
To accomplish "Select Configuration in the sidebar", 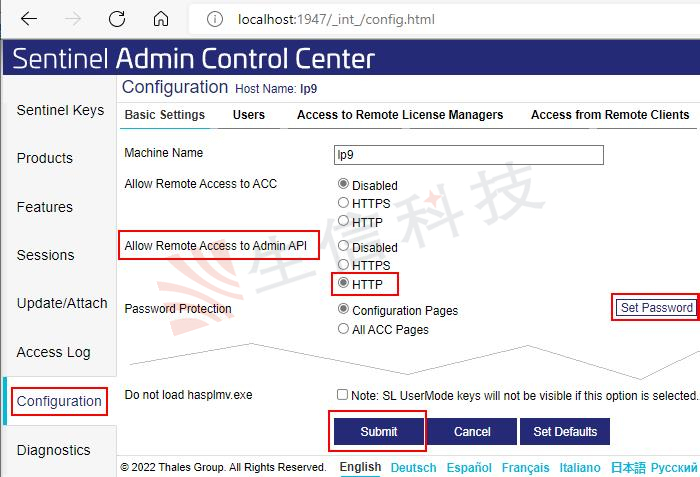I will coord(59,401).
